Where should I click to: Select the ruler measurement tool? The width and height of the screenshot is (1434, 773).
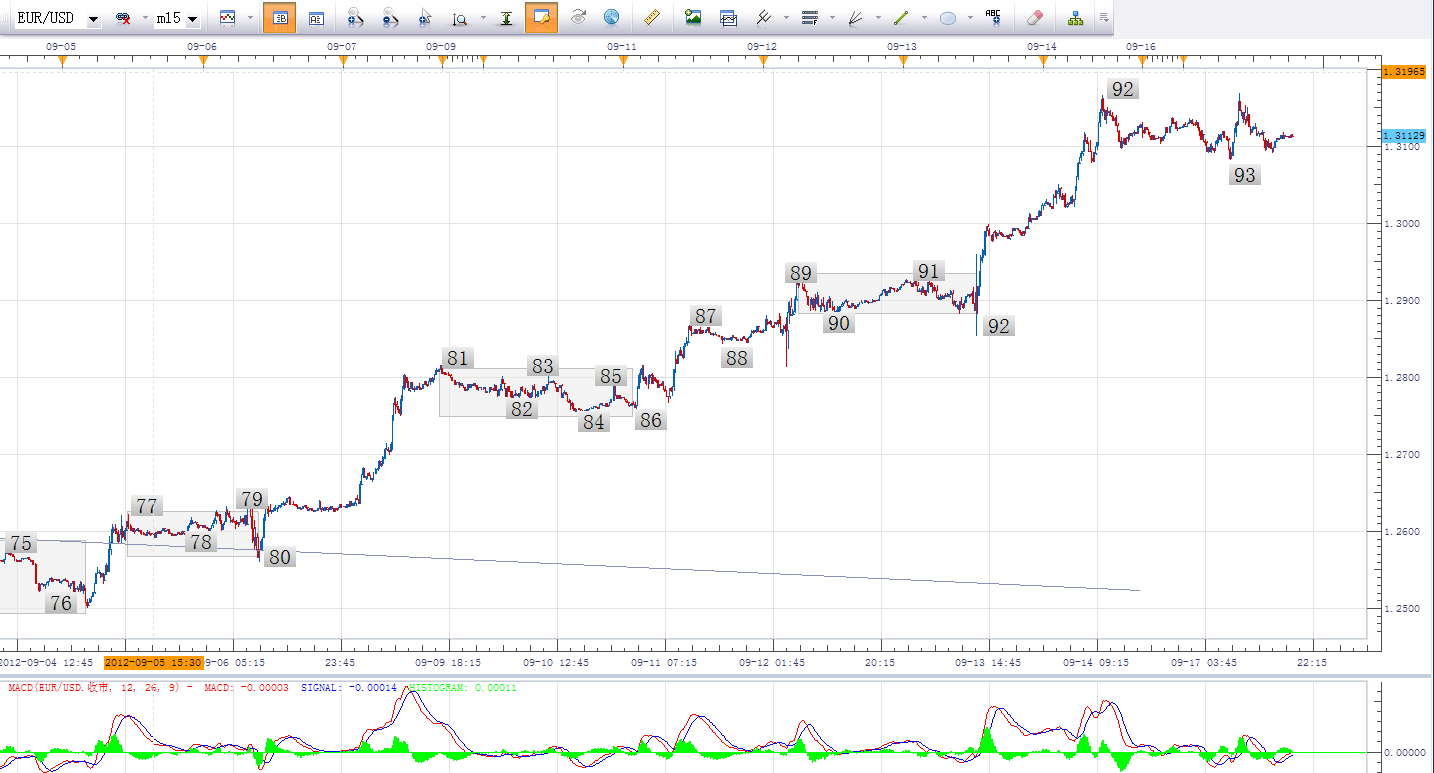651,17
